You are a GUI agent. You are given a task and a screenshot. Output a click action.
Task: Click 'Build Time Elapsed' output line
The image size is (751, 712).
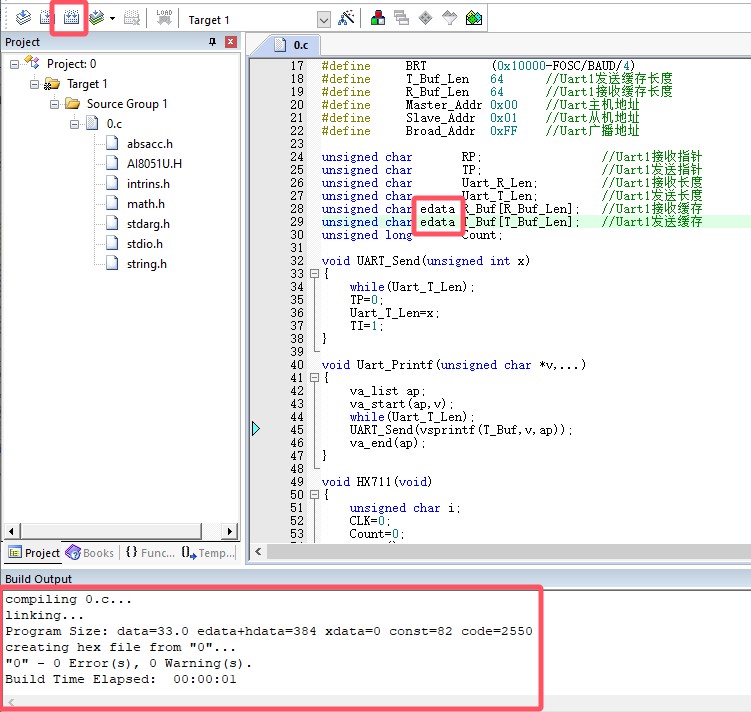121,679
